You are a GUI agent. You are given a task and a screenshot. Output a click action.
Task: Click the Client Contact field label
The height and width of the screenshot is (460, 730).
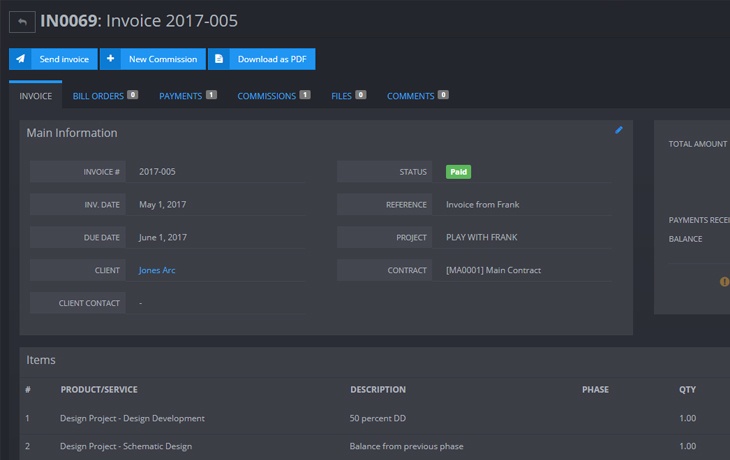tap(89, 303)
